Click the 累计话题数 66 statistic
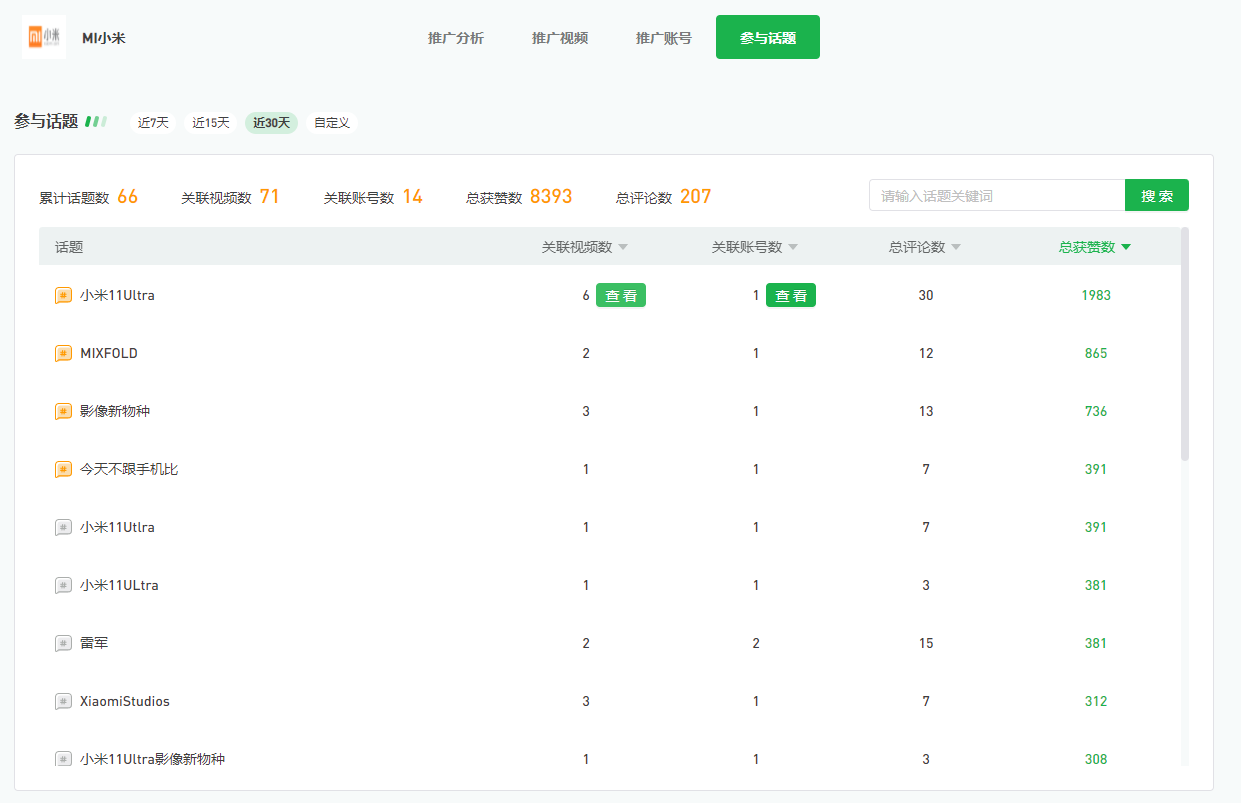This screenshot has height=803, width=1241. 89,197
